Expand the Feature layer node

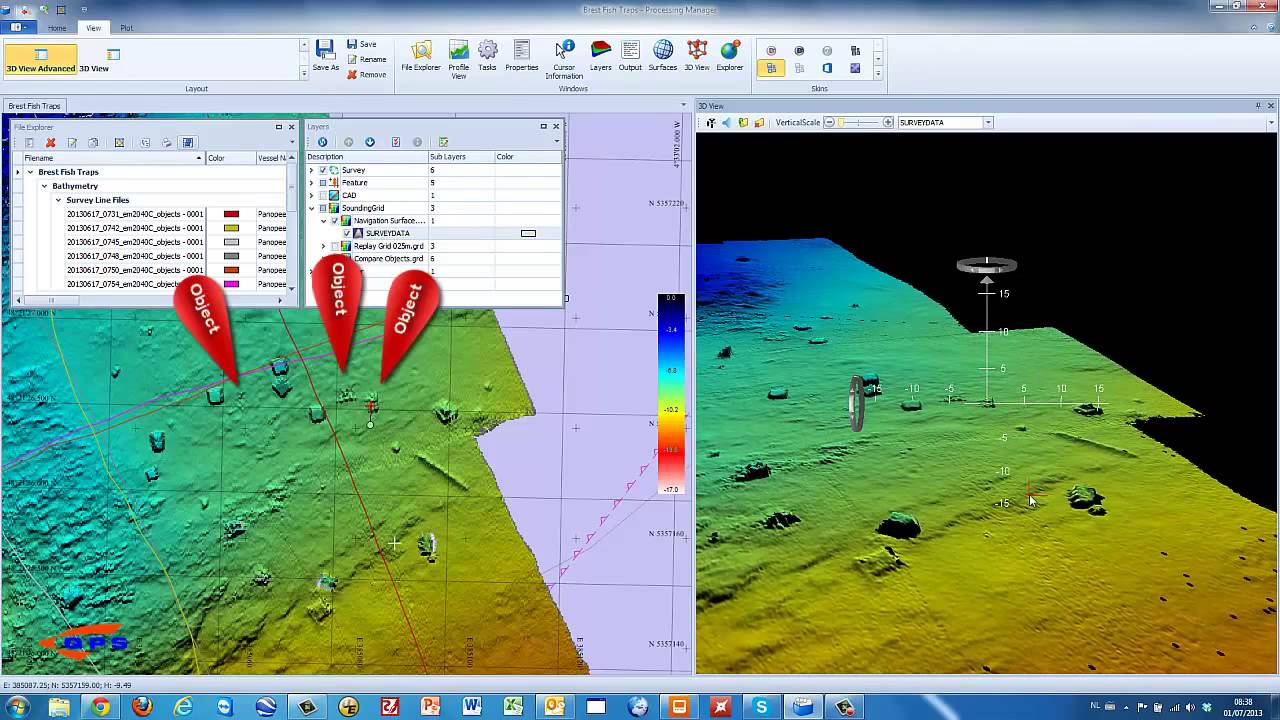point(311,183)
